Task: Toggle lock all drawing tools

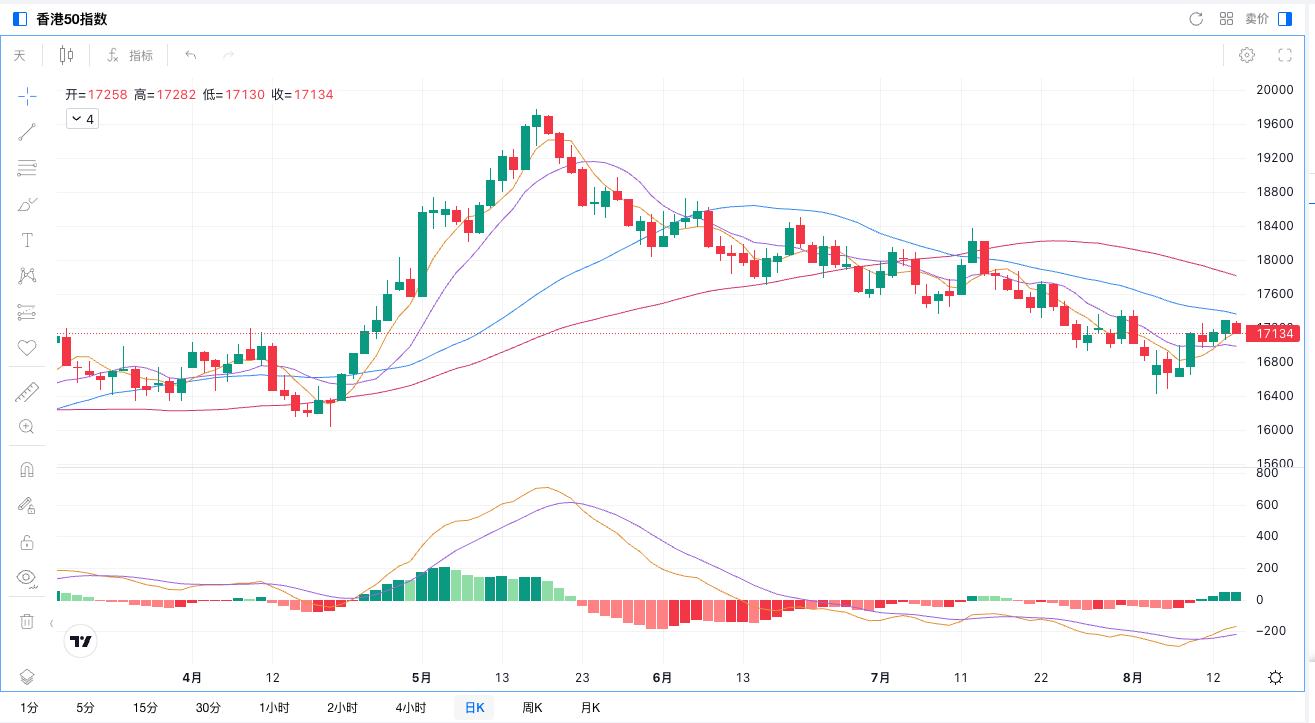Action: coord(27,542)
